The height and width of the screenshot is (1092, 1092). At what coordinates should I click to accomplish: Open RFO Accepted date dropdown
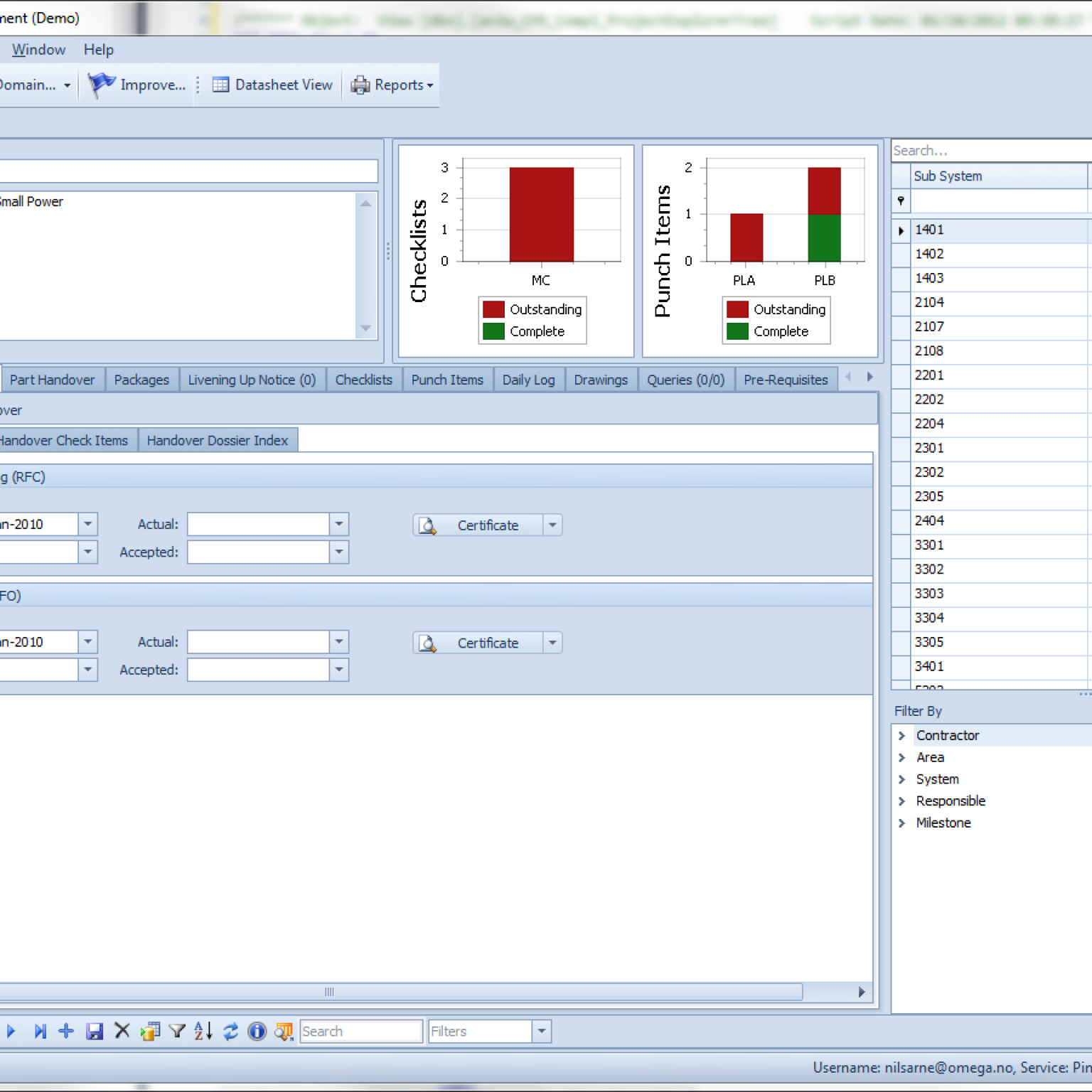click(x=339, y=670)
